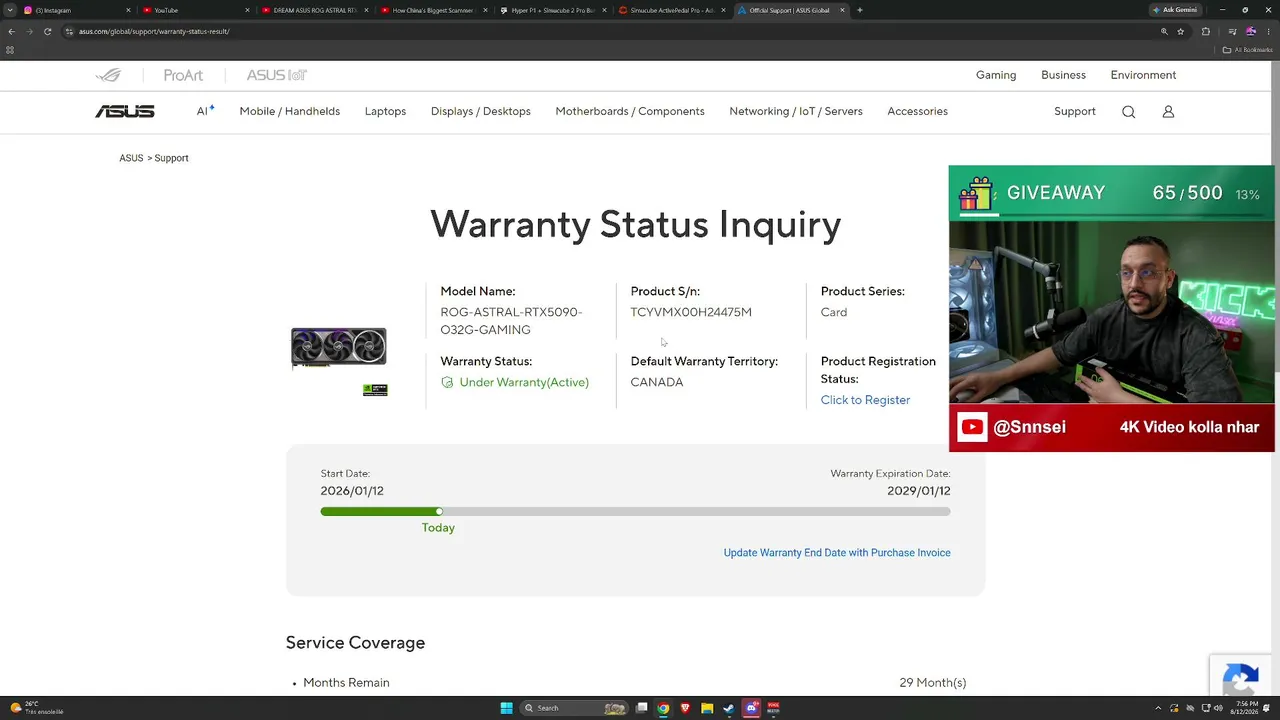Switch to the Instagram tab

click(75, 10)
